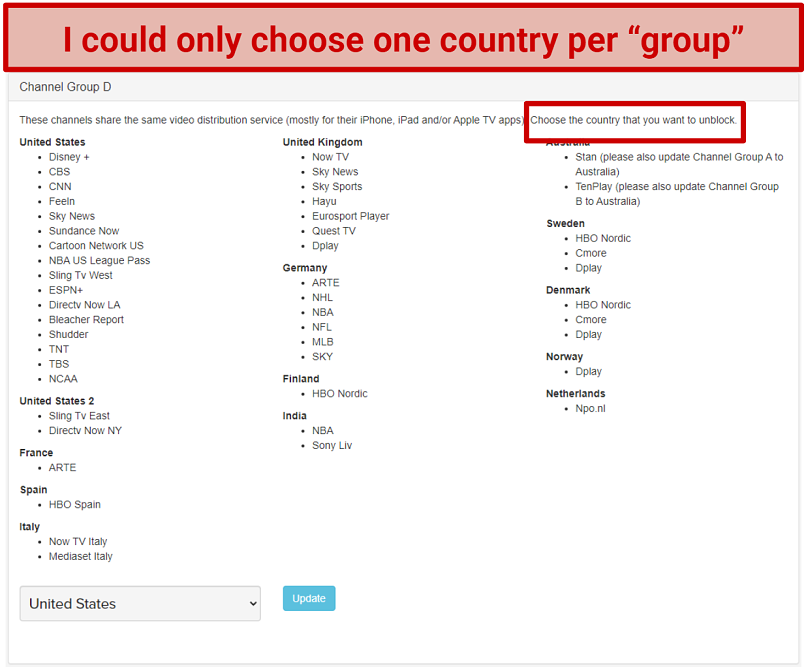Screen dimensions: 806x667
Task: Click the Sweden heading
Action: point(565,224)
